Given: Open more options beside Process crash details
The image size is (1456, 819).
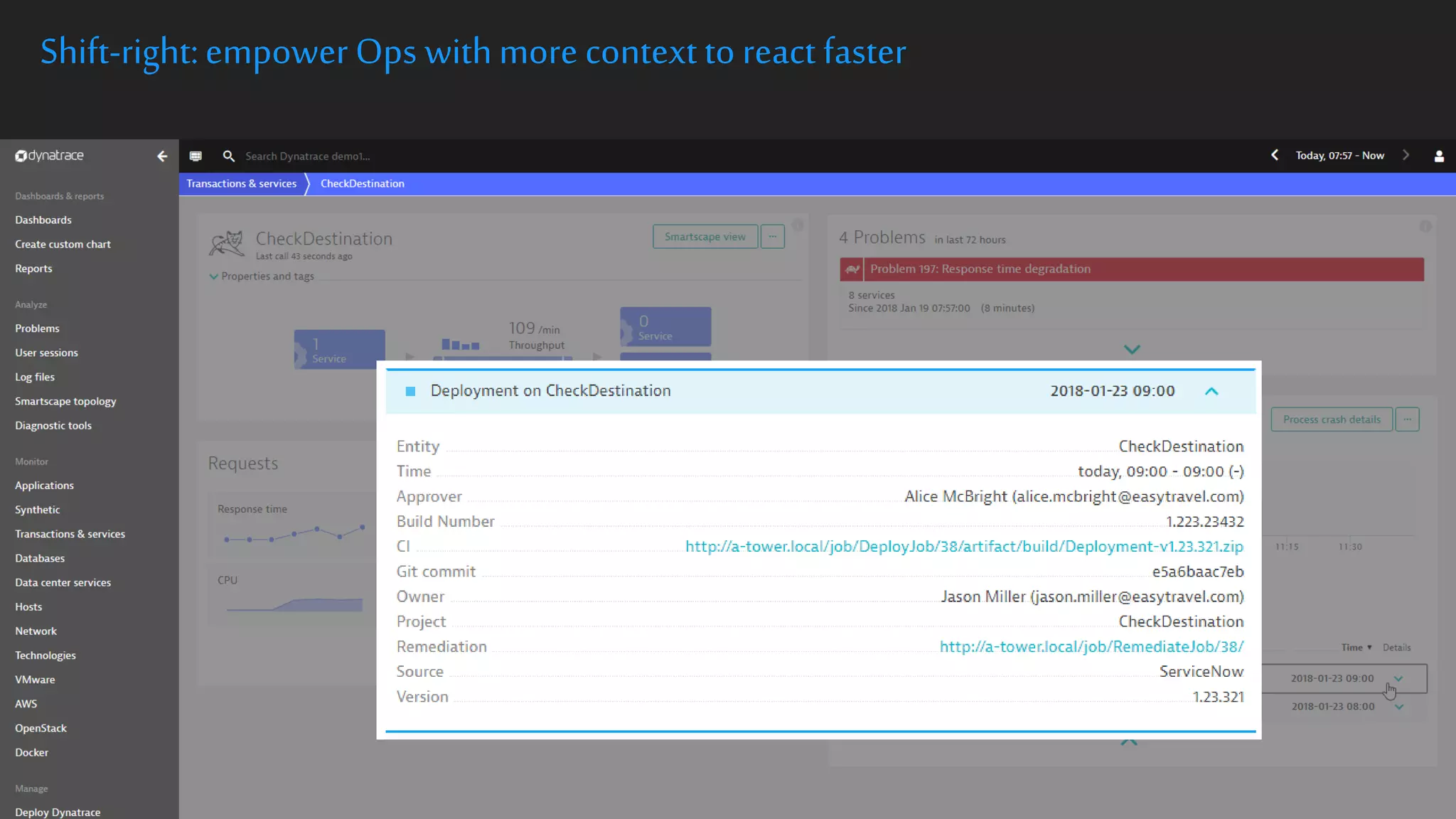Looking at the screenshot, I should coord(1407,419).
